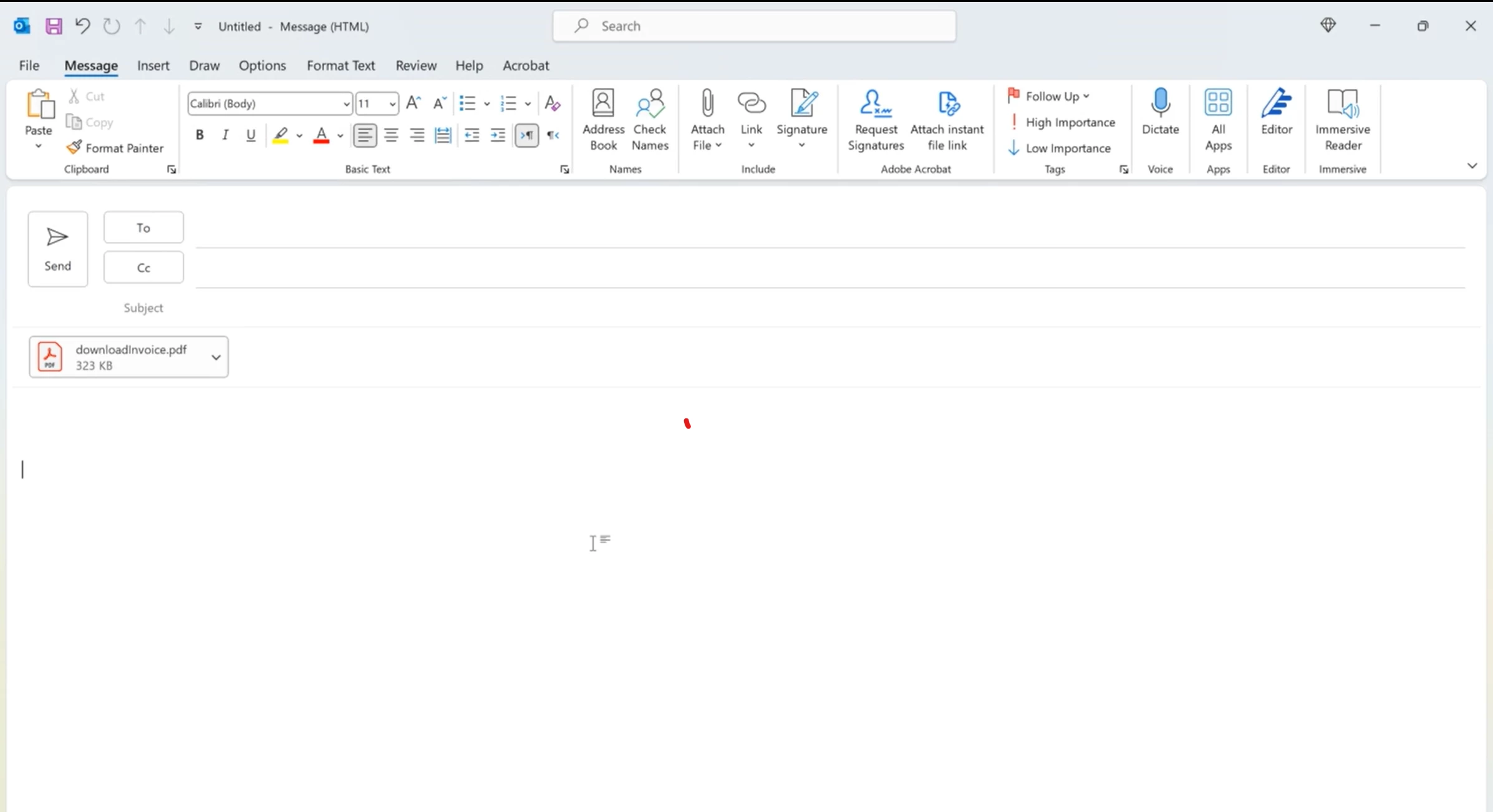The height and width of the screenshot is (812, 1493).
Task: Open the downloadInvoice.pdf attachment dropdown arrow
Action: click(x=216, y=357)
